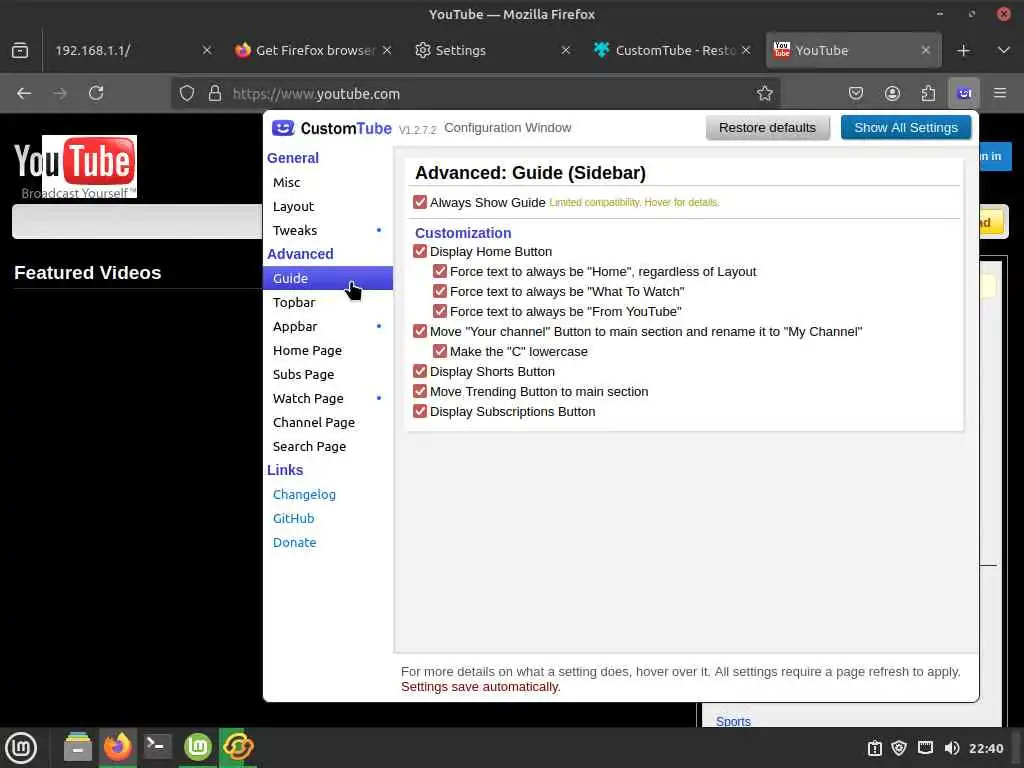The image size is (1024, 768).
Task: Toggle Move Trending Button to main section
Action: click(x=420, y=392)
